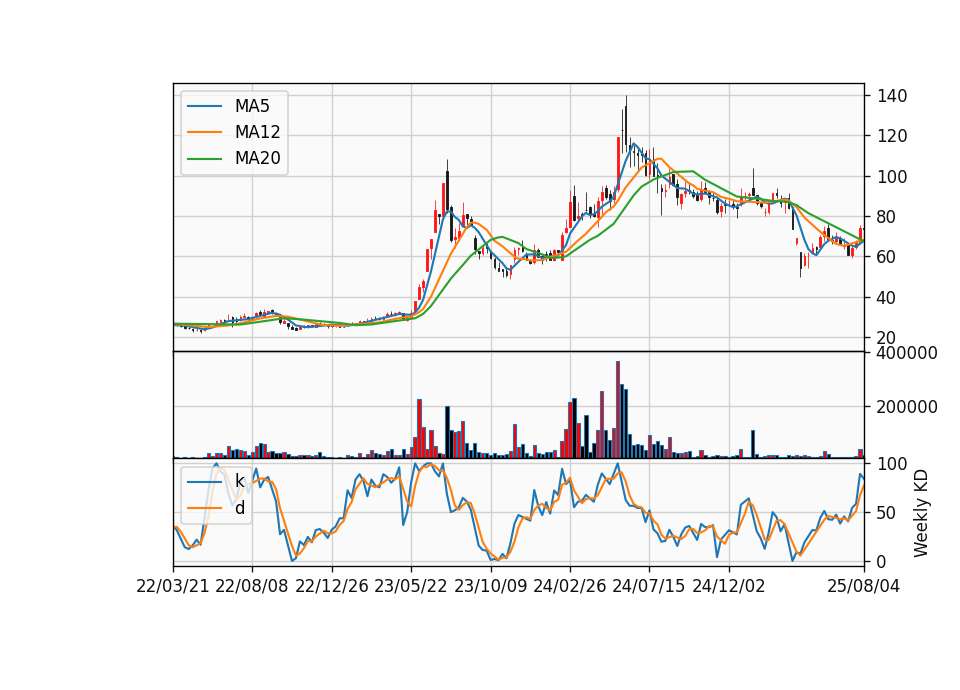
Task: Click the Weekly KD axis title
Action: [921, 513]
